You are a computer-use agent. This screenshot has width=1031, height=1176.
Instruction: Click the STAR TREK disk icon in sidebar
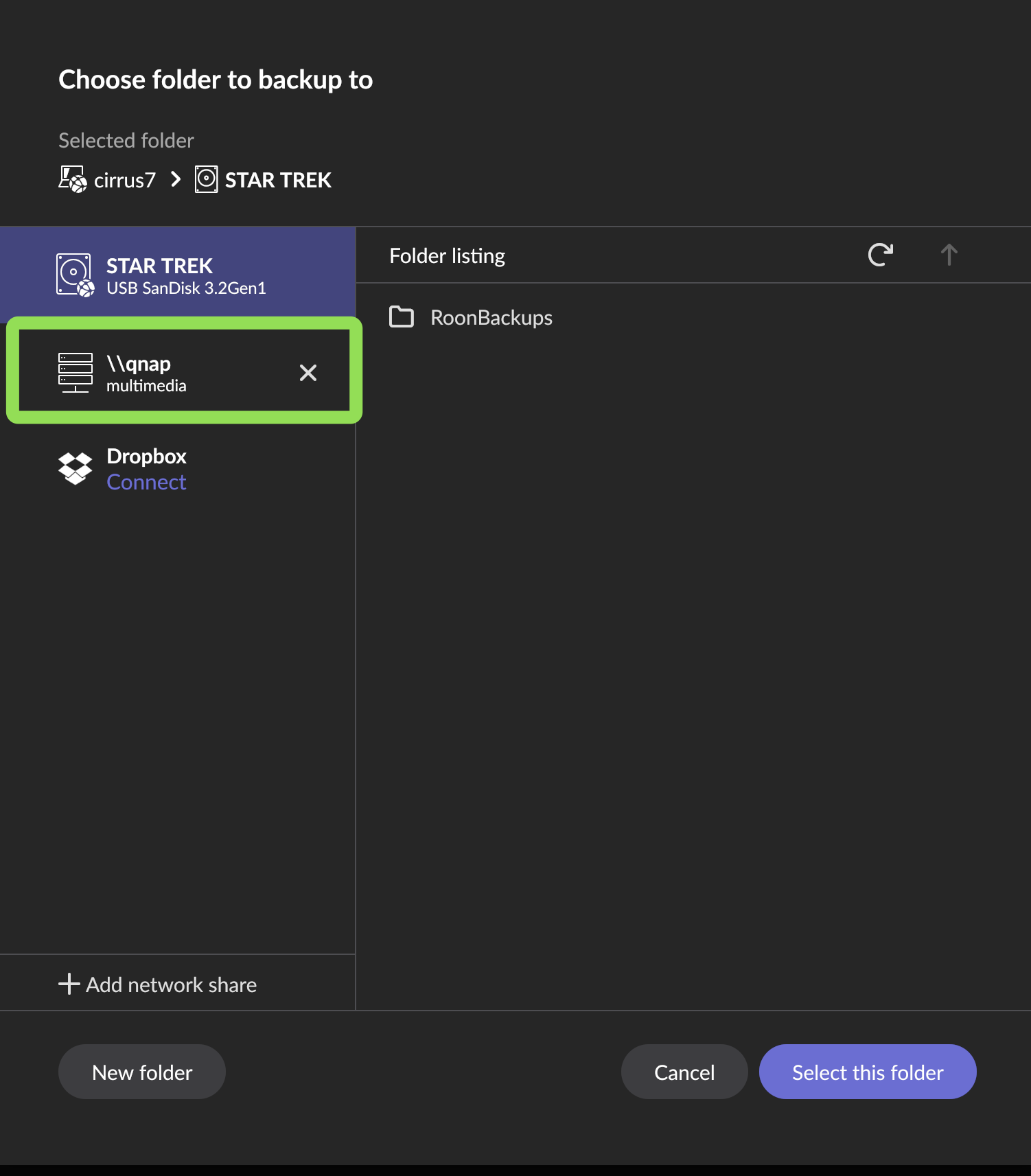click(x=75, y=275)
